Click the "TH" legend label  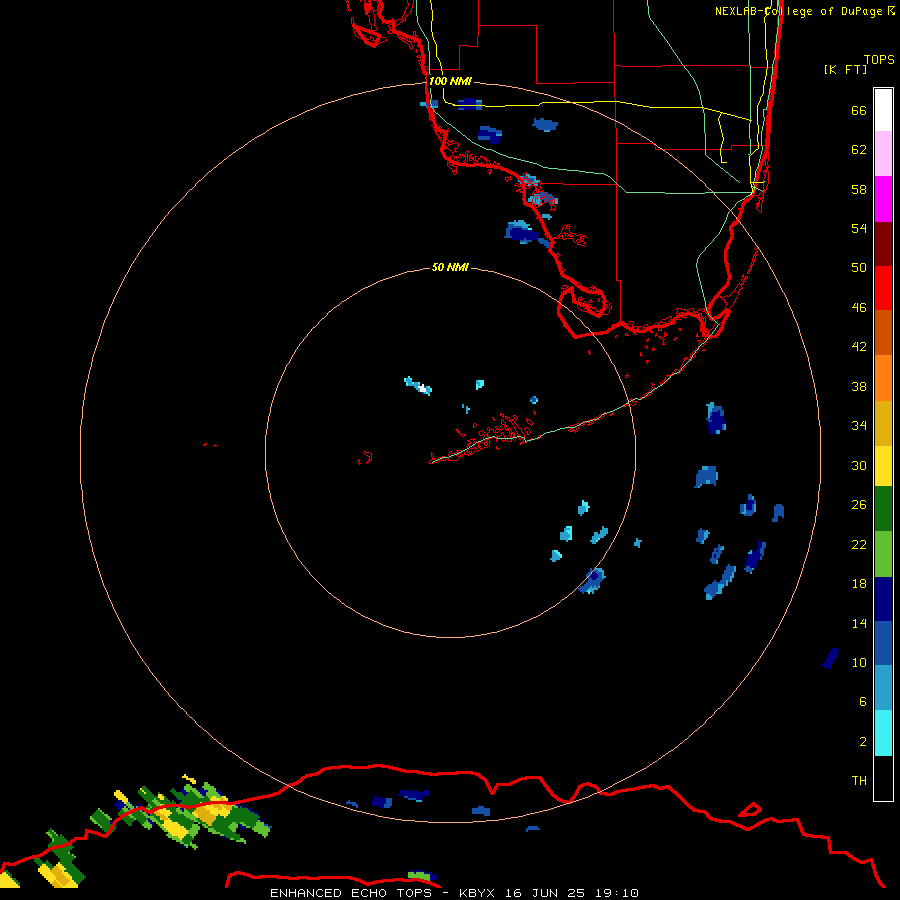[859, 781]
